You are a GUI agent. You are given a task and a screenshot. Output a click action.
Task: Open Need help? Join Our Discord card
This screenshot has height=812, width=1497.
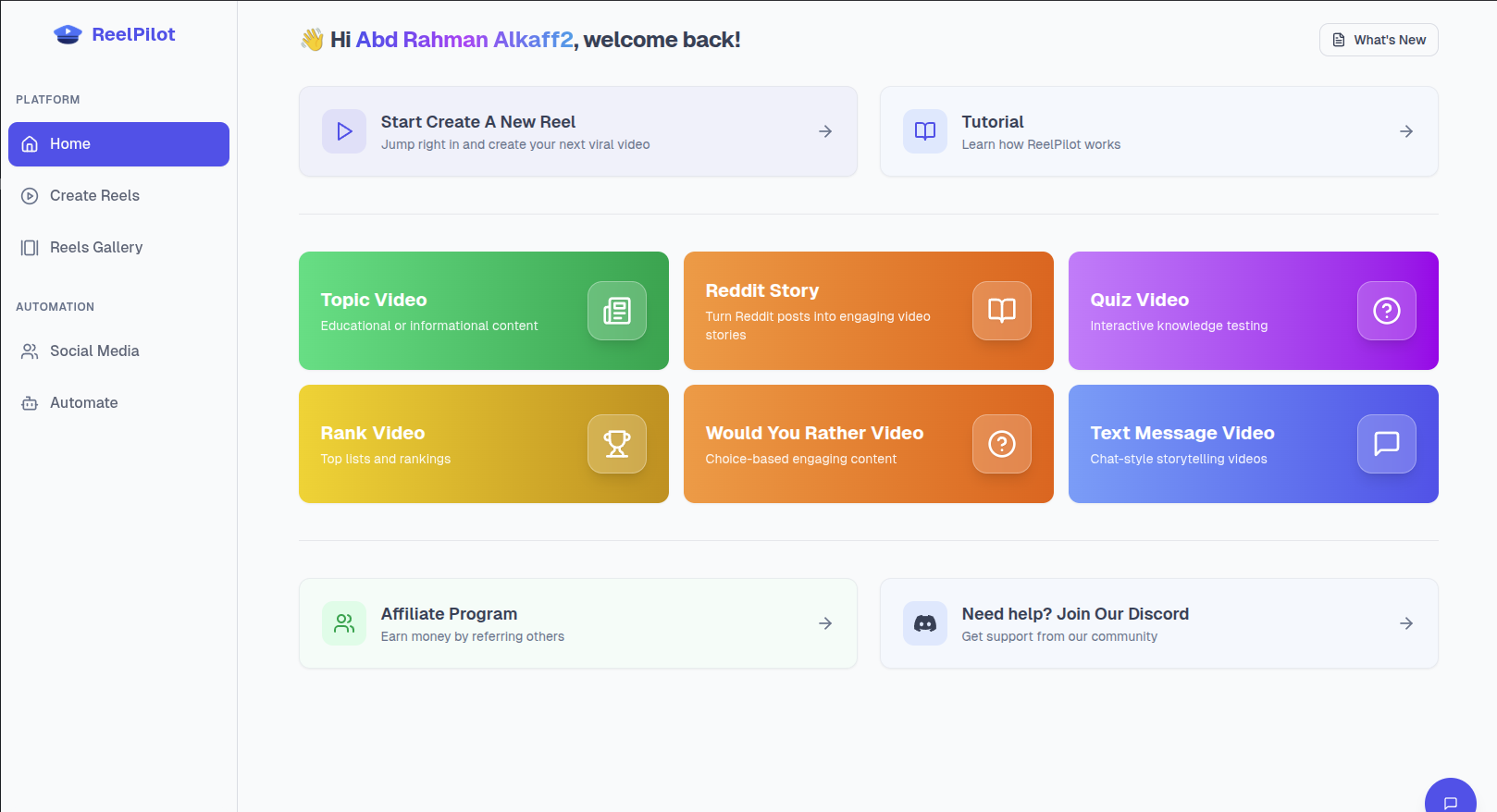tap(1159, 623)
